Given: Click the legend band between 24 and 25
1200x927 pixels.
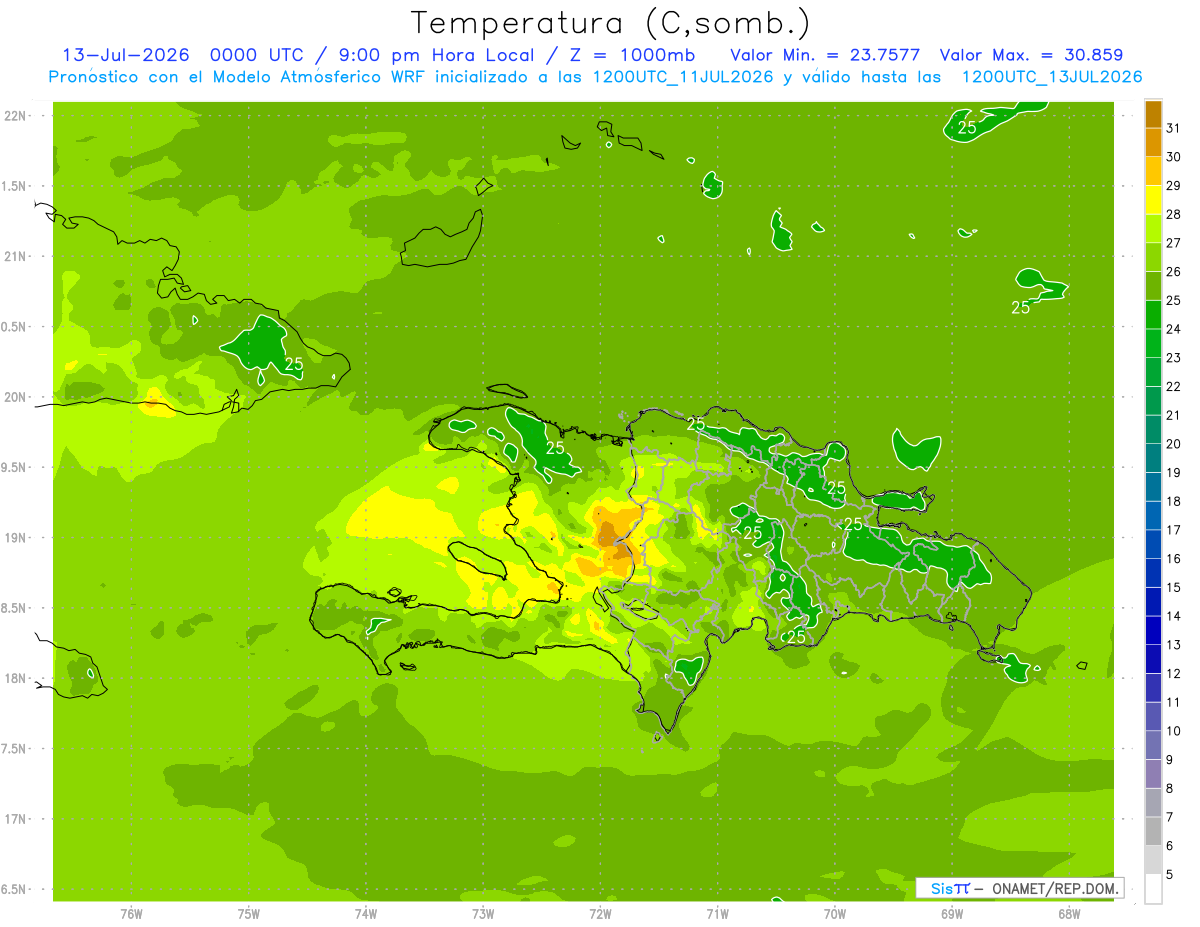Looking at the screenshot, I should pyautogui.click(x=1153, y=315).
